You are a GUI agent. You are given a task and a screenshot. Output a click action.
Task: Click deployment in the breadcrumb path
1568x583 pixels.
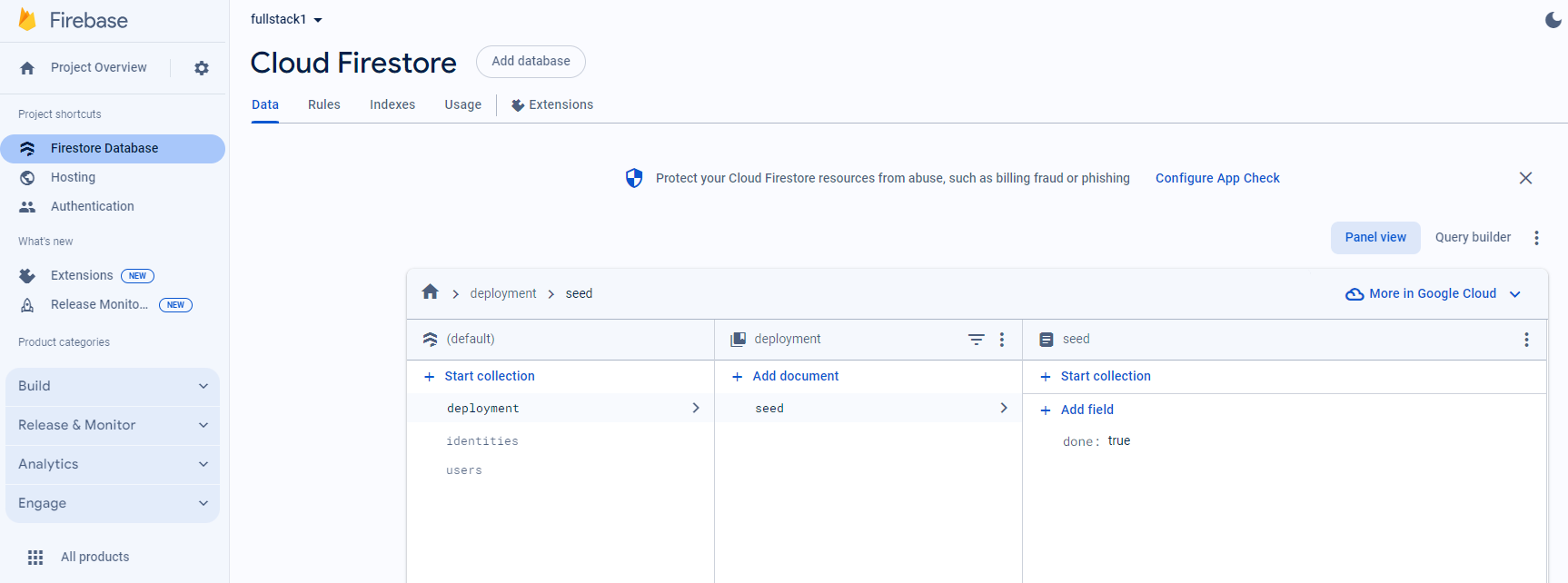[x=503, y=294]
